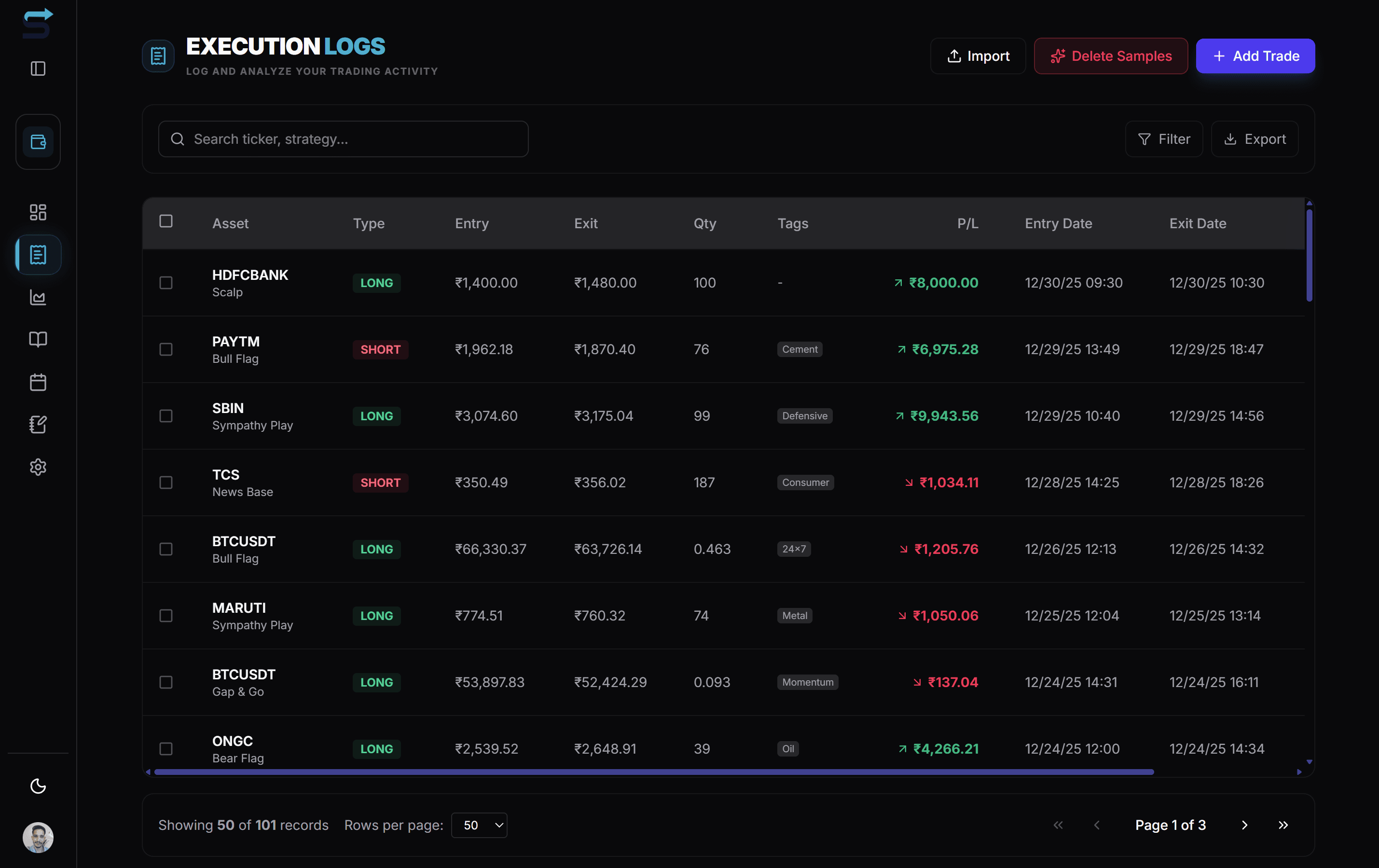Open the Analytics chart icon

(38, 297)
